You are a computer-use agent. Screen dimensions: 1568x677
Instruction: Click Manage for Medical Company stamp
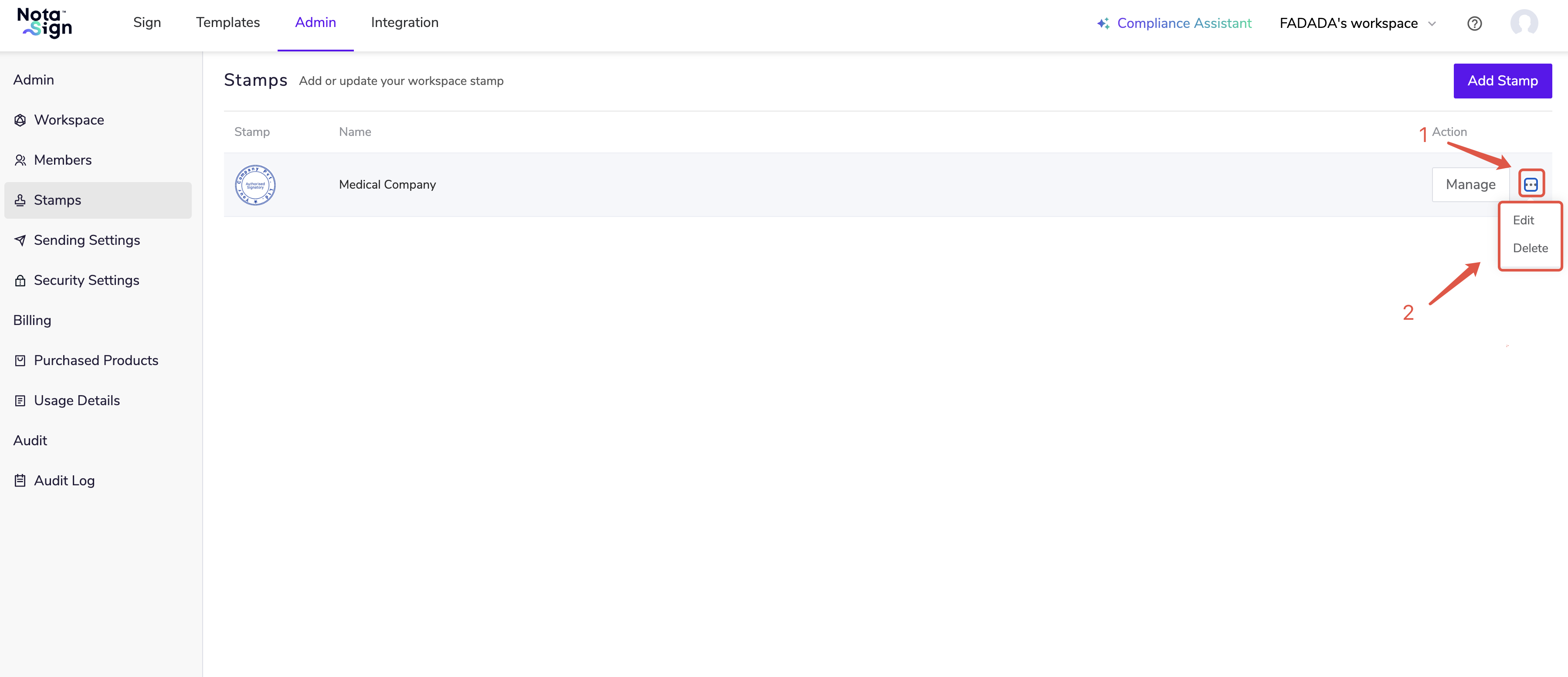pos(1470,184)
